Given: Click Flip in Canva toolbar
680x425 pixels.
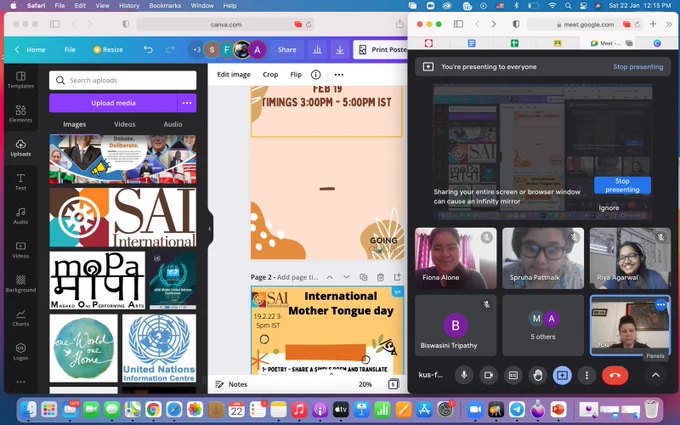Looking at the screenshot, I should point(296,75).
